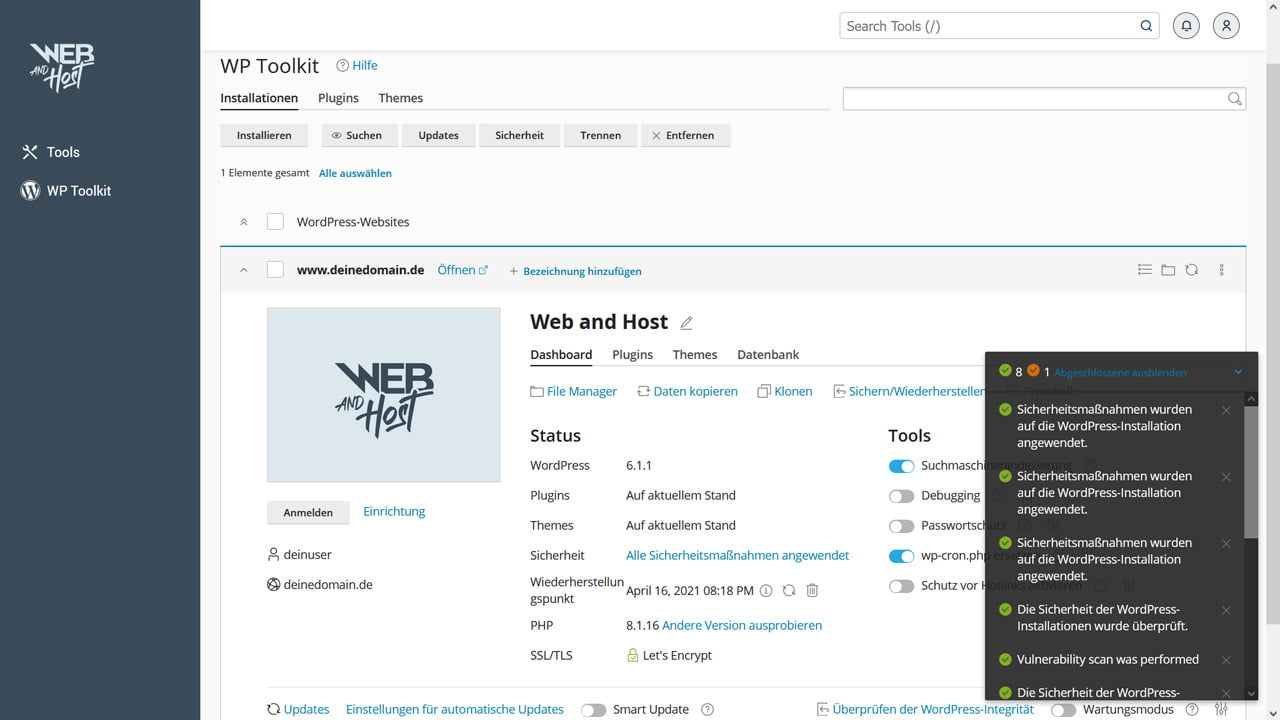
Task: Collapse the www.deinedomain.de row chevron
Action: 243,270
